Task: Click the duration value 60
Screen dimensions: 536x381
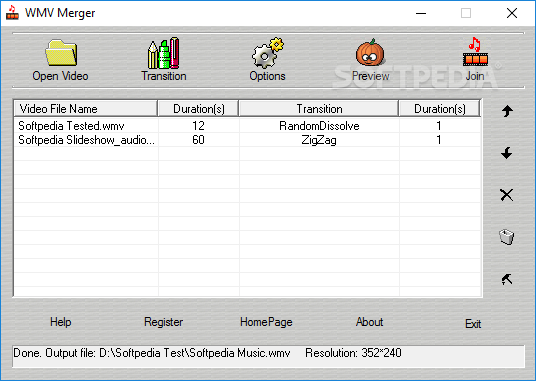Action: point(198,140)
